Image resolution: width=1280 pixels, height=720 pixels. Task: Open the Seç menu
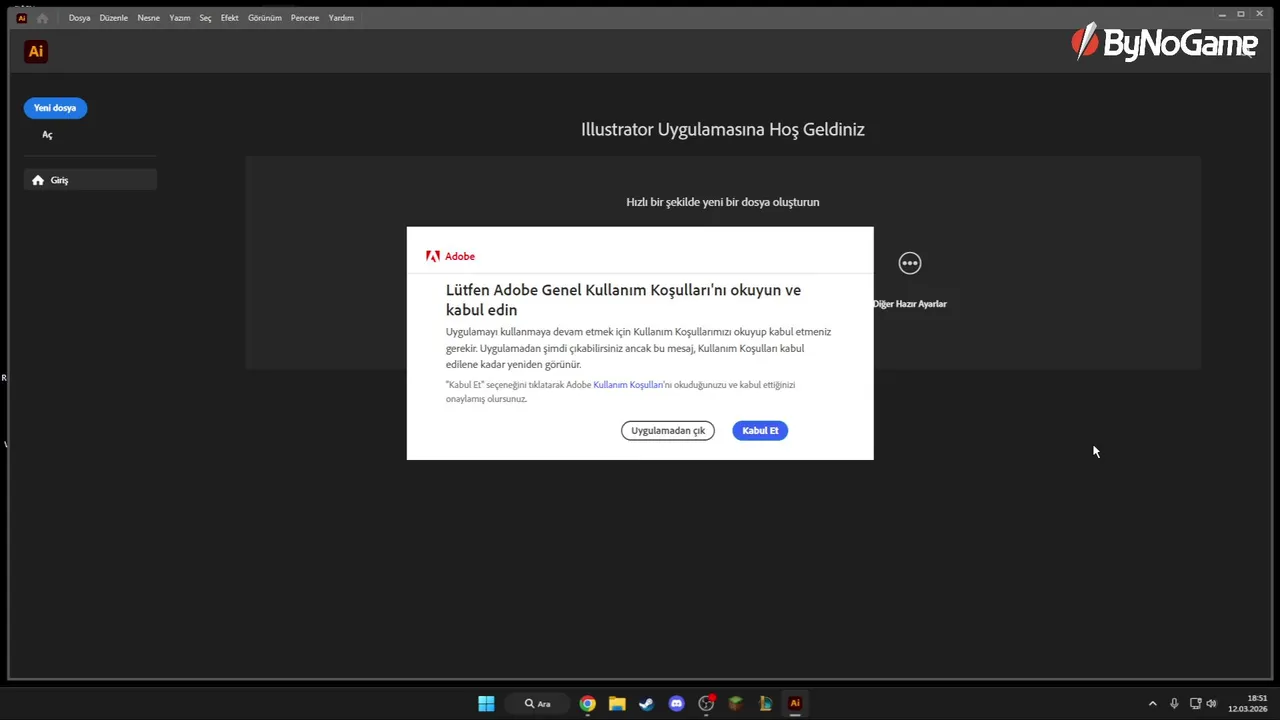[205, 18]
